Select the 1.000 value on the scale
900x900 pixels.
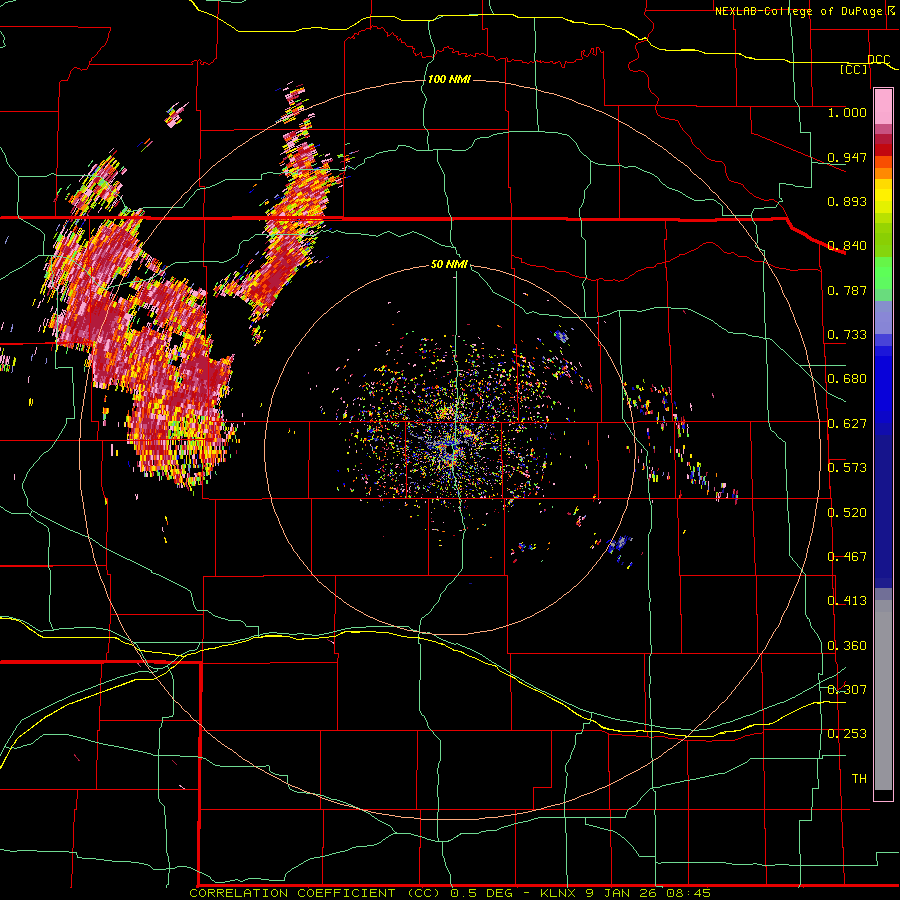point(847,112)
